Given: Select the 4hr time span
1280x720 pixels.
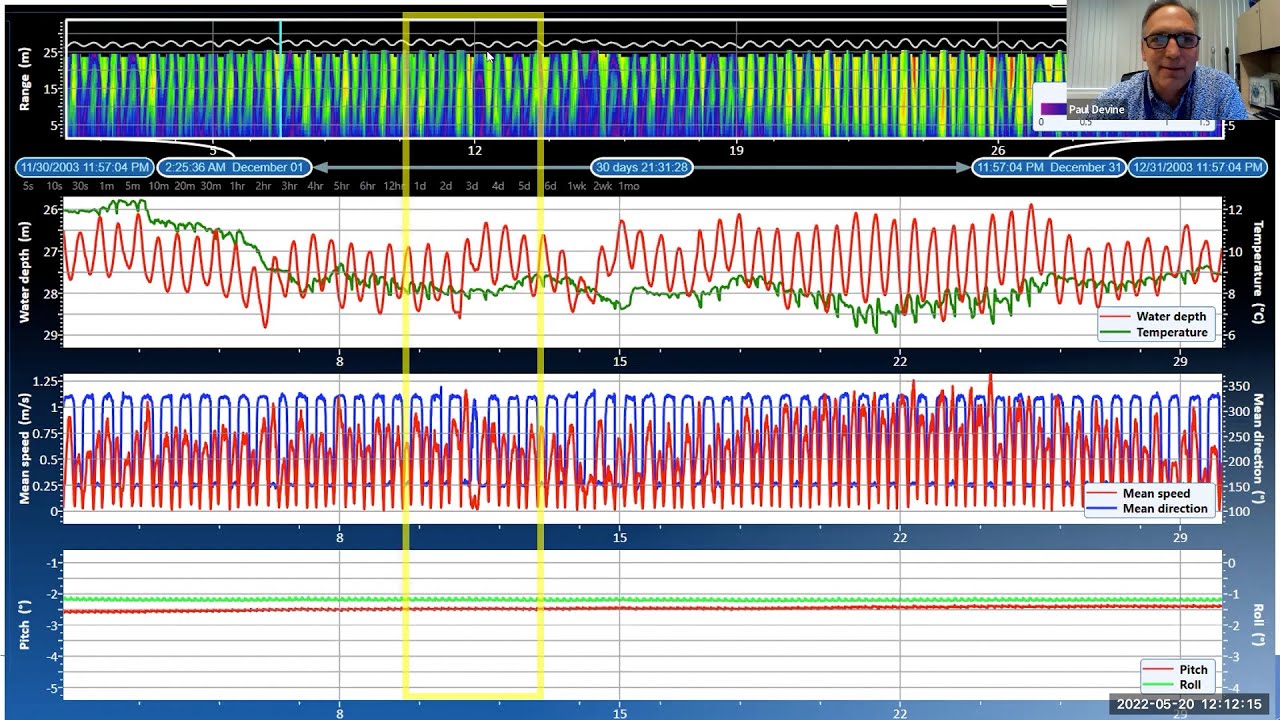Looking at the screenshot, I should 315,186.
